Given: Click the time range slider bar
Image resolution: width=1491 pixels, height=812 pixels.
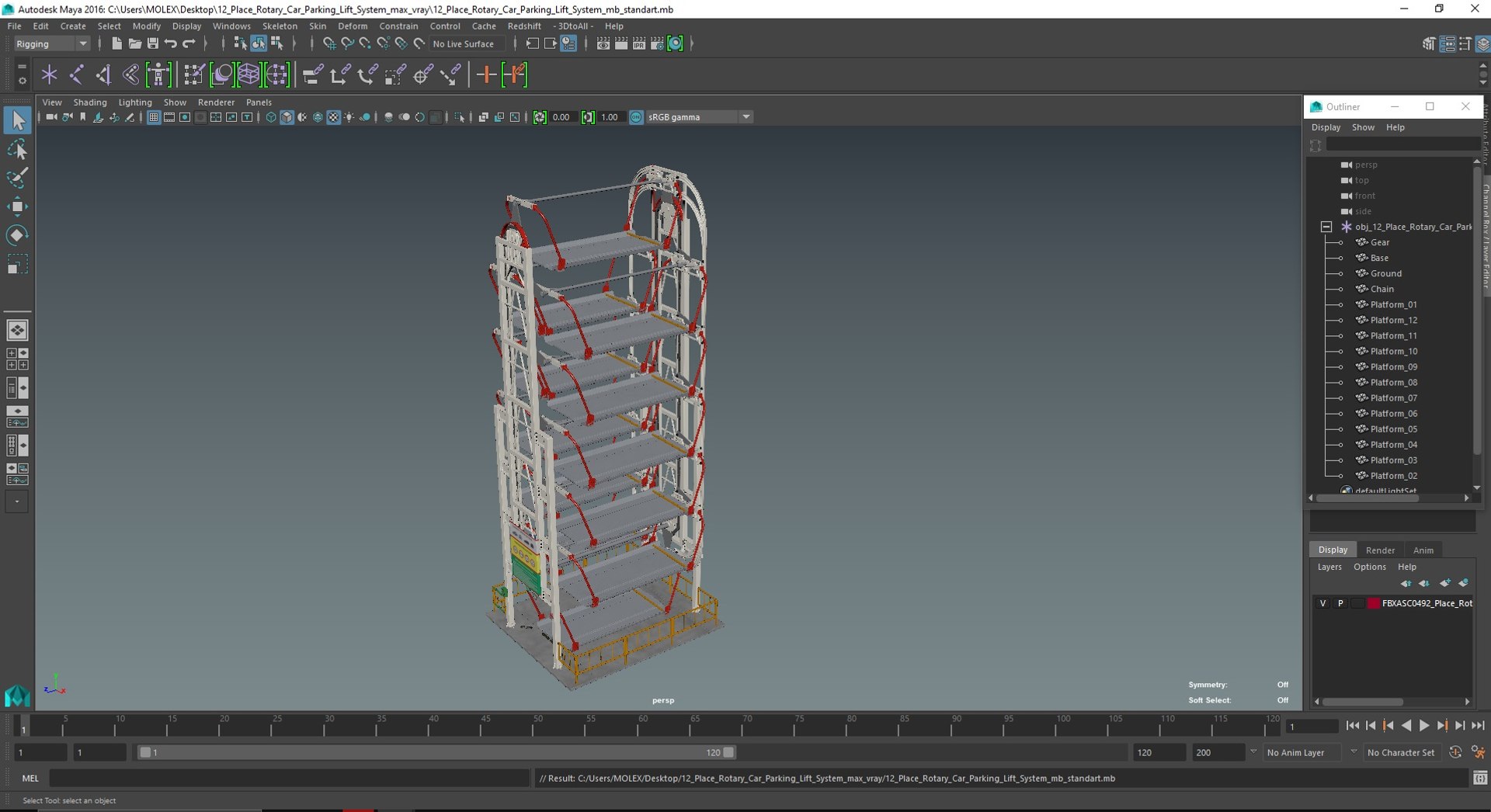Looking at the screenshot, I should coord(436,752).
